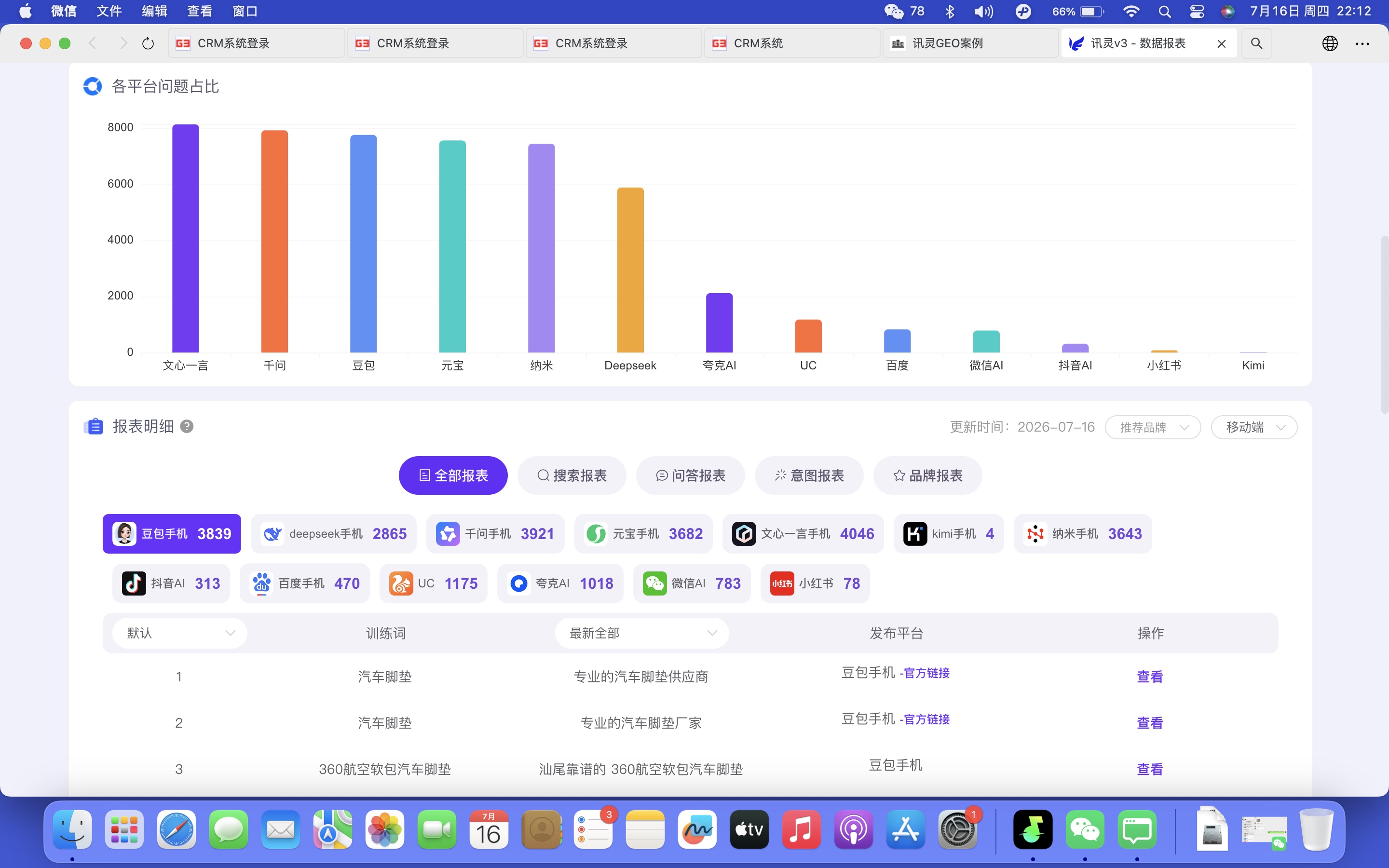This screenshot has height=868, width=1389.
Task: Select the 千问手机 platform filter
Action: (495, 534)
